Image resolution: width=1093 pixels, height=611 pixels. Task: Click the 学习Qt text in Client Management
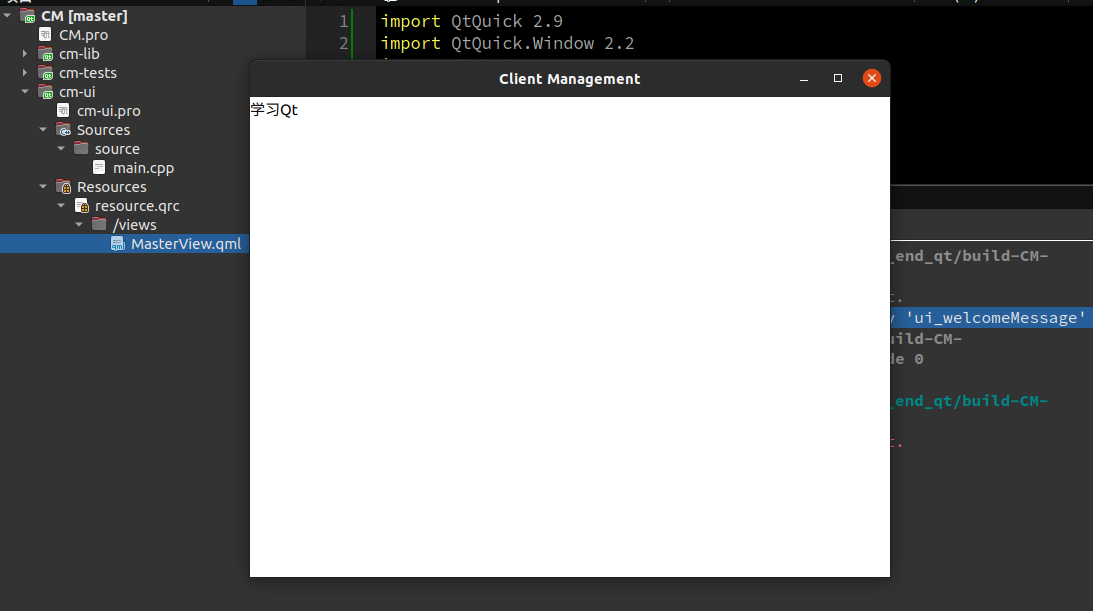(x=274, y=109)
